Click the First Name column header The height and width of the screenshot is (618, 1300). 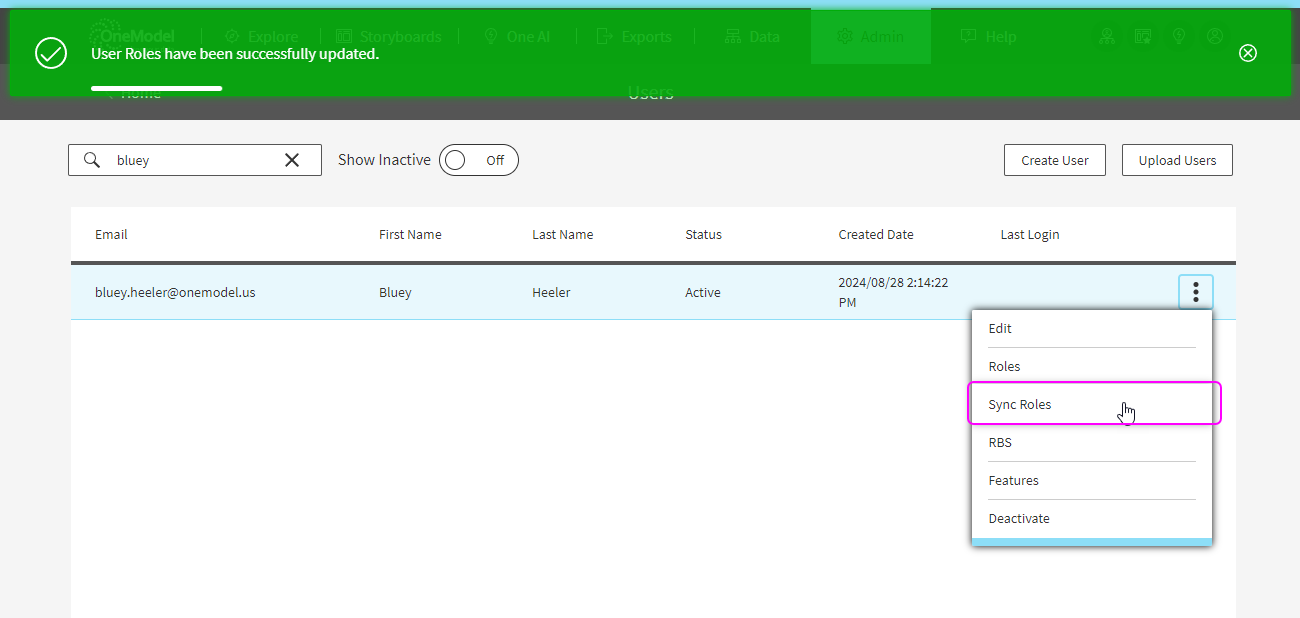(x=410, y=235)
